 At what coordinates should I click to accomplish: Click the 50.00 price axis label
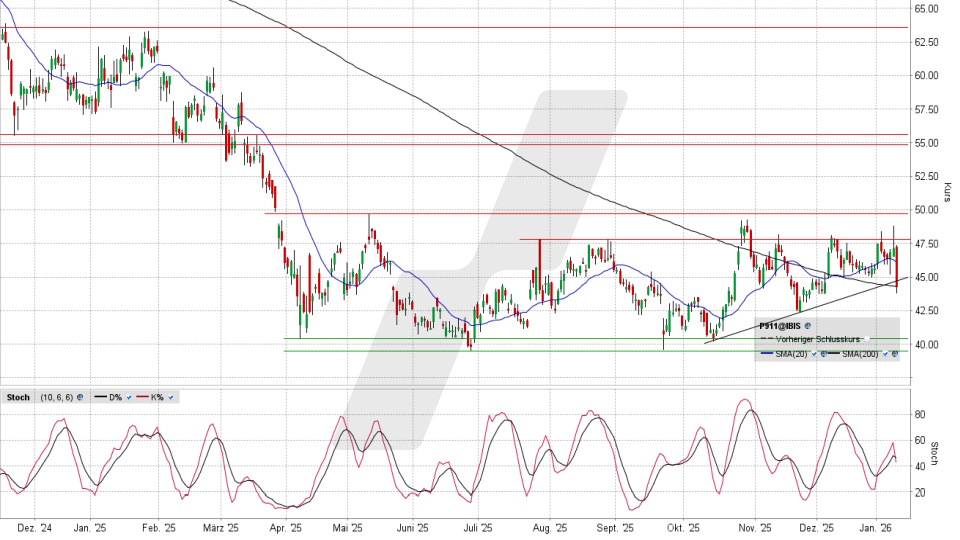click(926, 210)
